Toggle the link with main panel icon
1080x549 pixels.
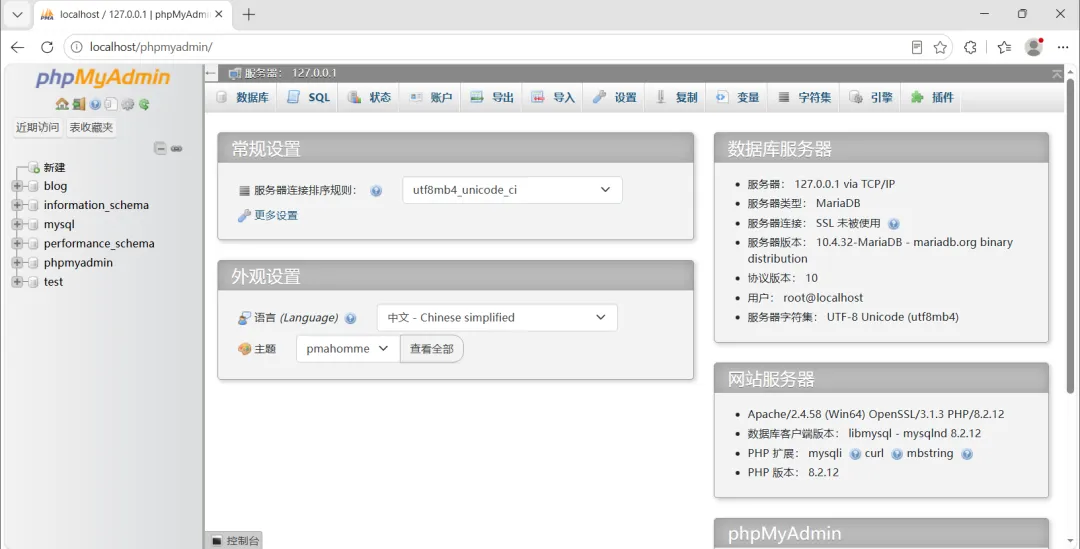point(176,148)
